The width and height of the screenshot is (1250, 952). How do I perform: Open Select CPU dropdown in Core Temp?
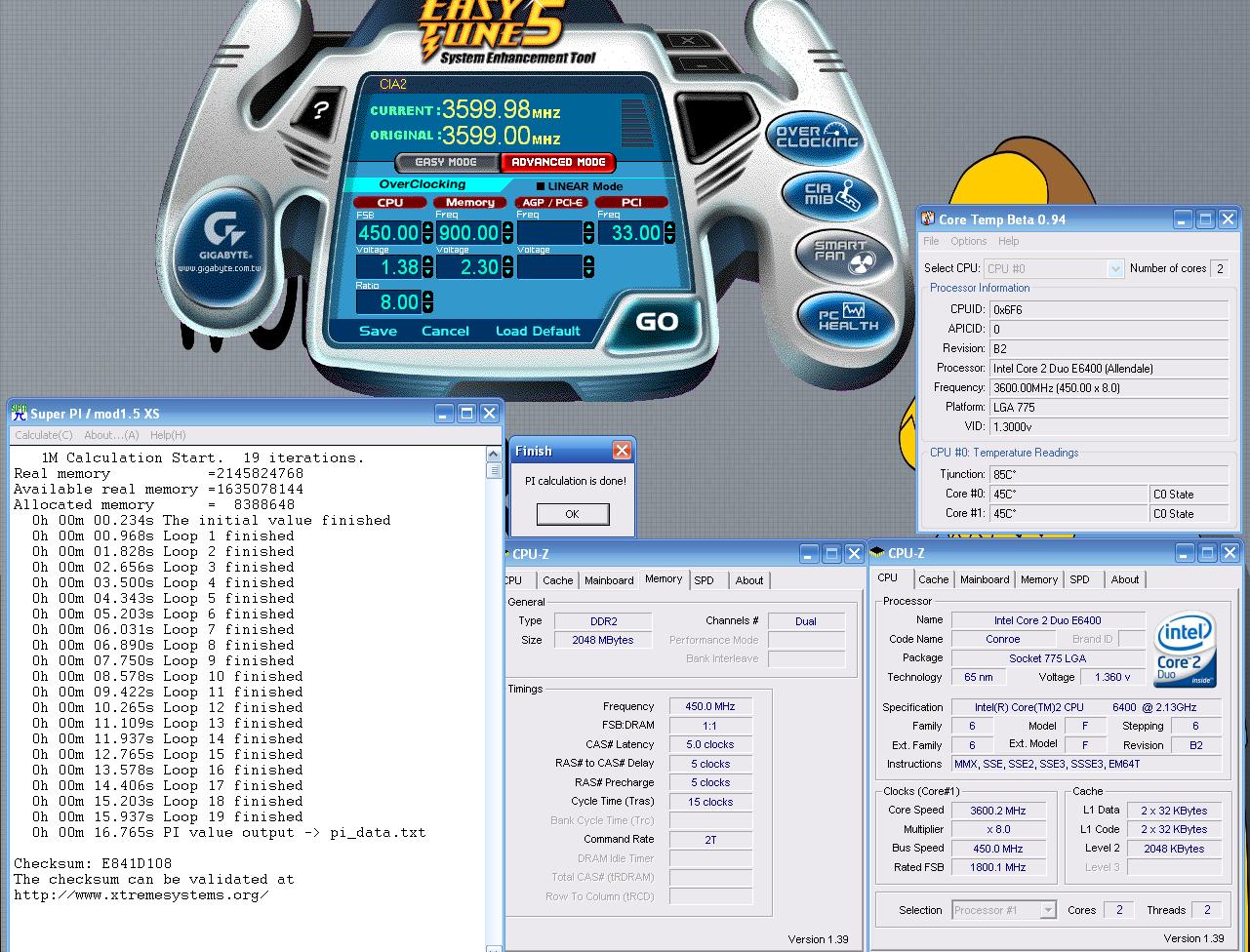(1115, 268)
